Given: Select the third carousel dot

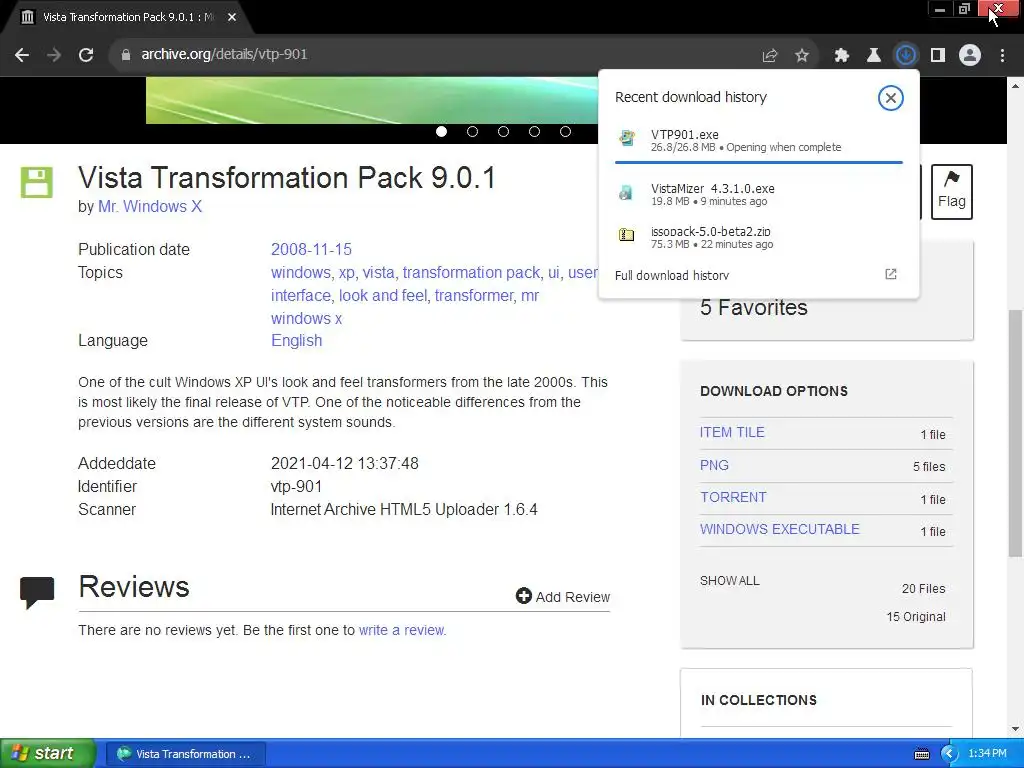Looking at the screenshot, I should (503, 131).
